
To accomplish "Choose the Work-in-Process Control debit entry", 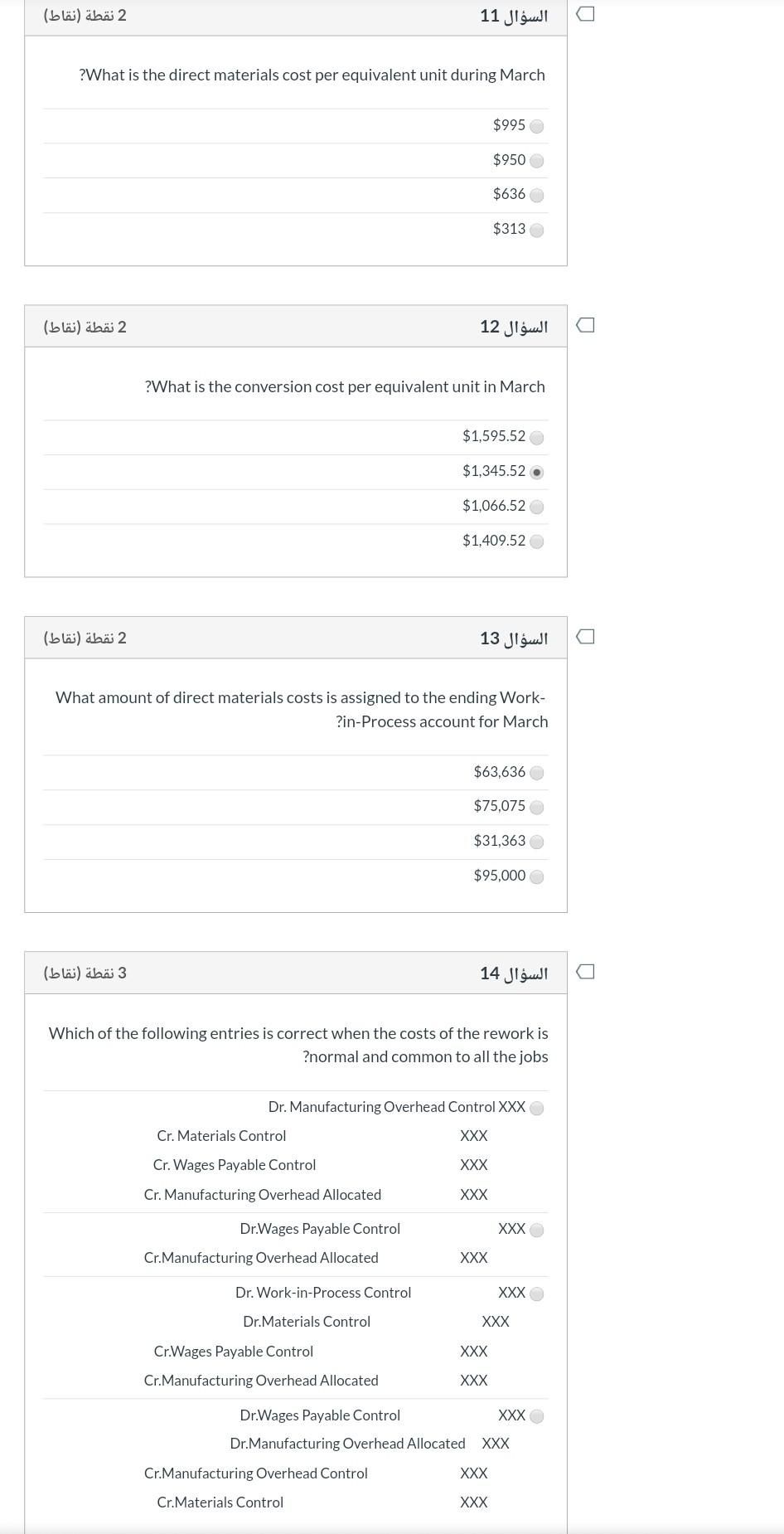I will (x=538, y=1293).
